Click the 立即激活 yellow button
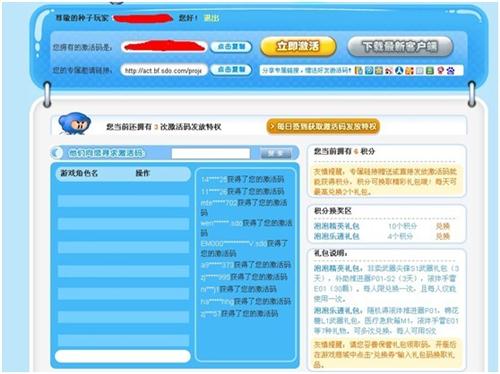The height and width of the screenshot is (374, 500). [x=298, y=46]
